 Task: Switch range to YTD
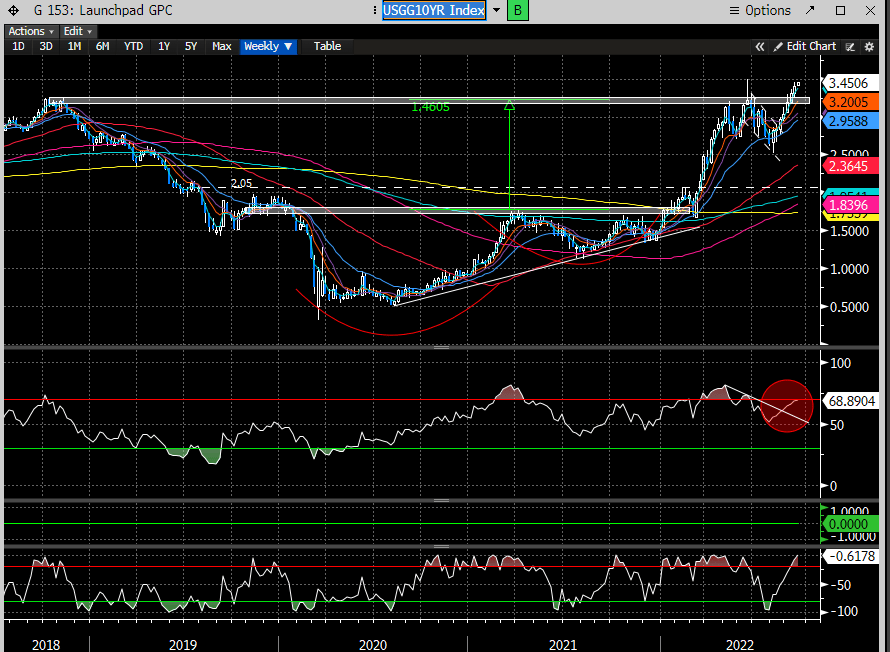(x=133, y=46)
